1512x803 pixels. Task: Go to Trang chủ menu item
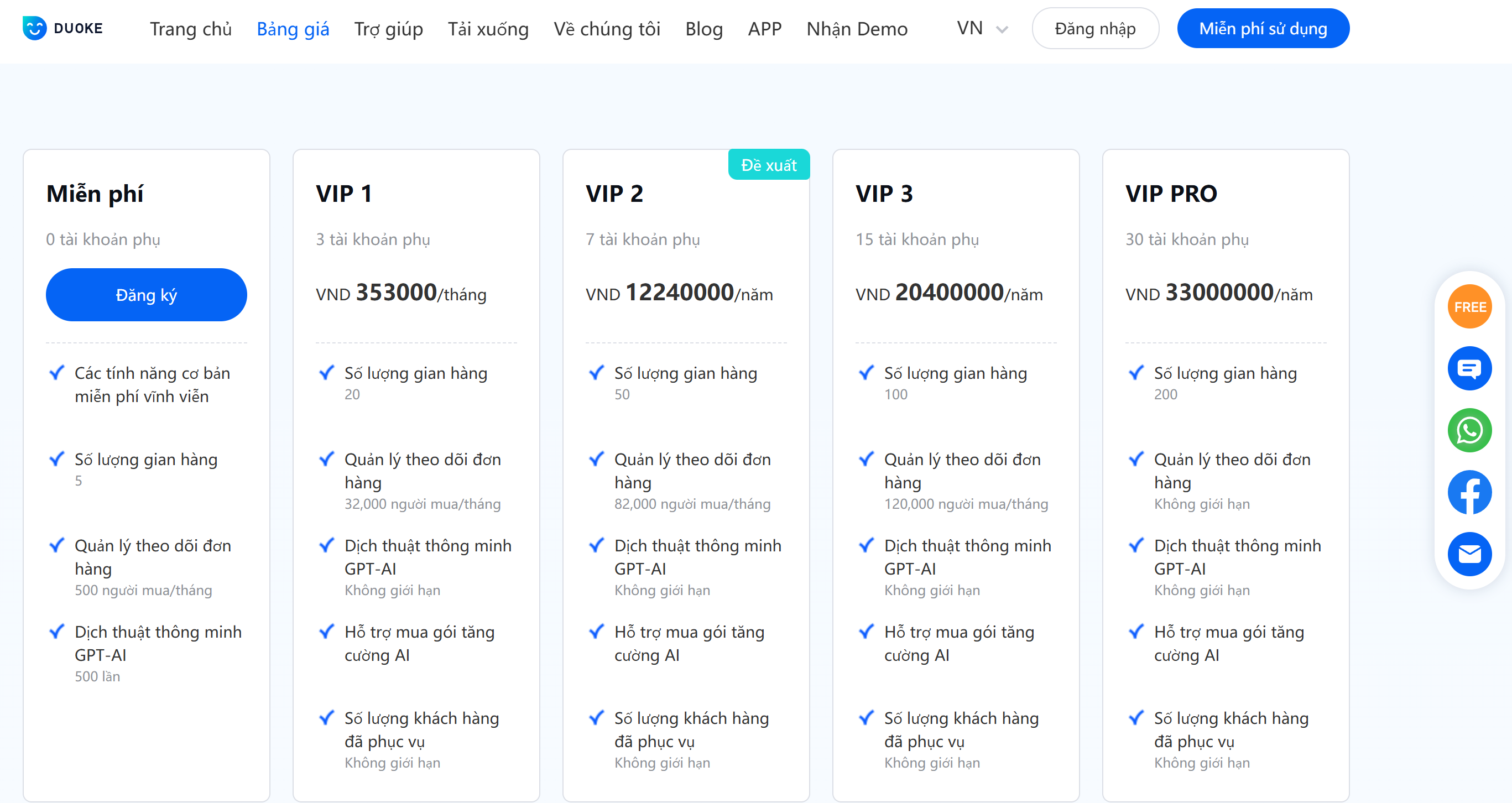click(x=191, y=28)
